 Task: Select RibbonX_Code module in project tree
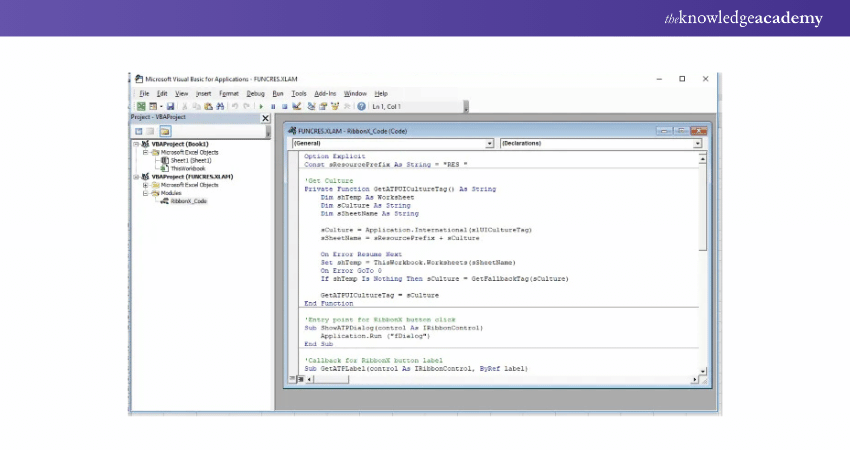click(187, 201)
